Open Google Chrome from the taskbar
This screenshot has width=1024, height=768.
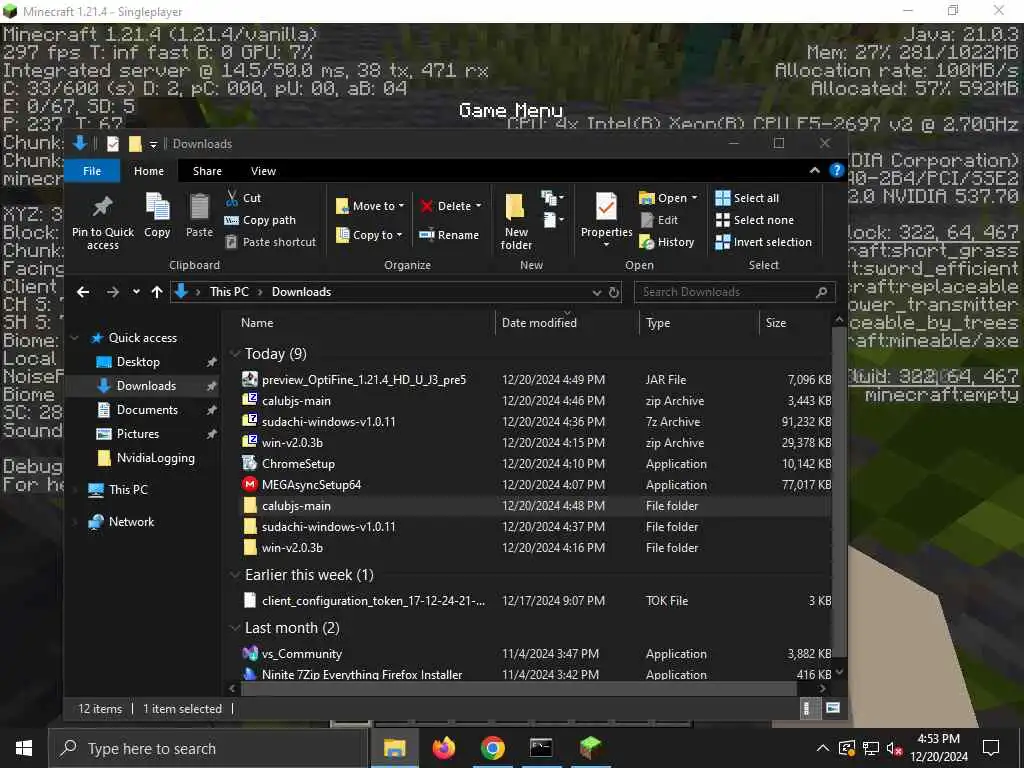tap(492, 748)
